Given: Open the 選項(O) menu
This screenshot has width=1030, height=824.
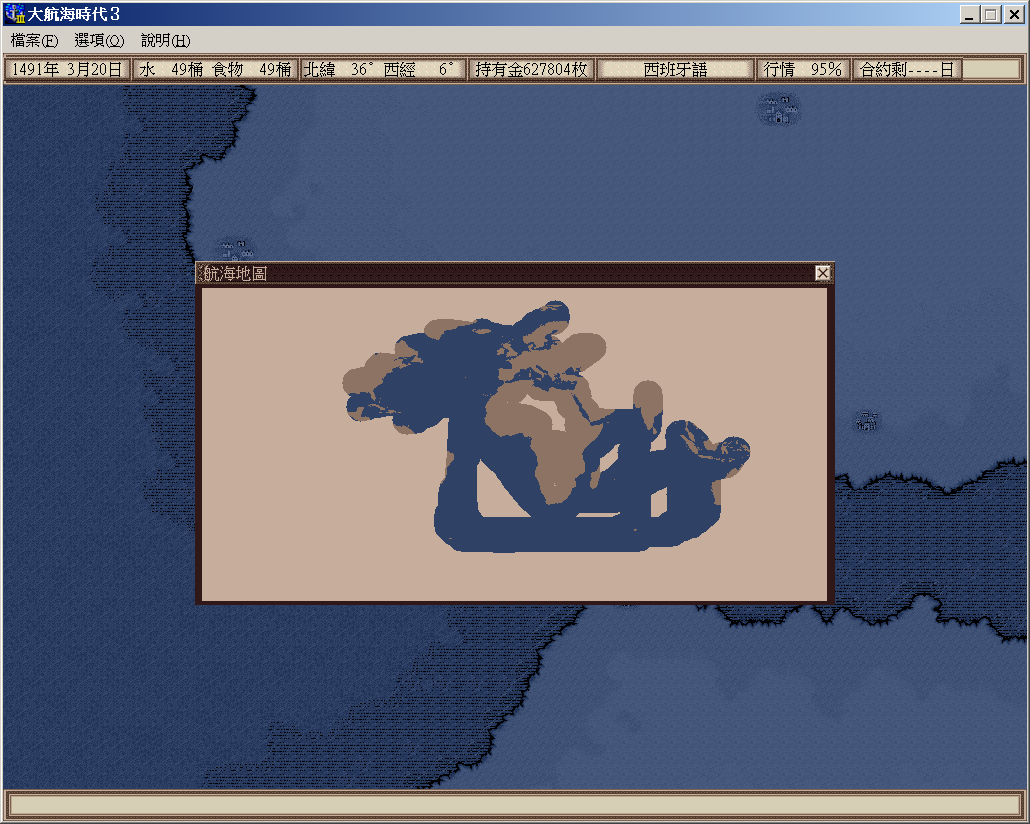Looking at the screenshot, I should click(99, 41).
